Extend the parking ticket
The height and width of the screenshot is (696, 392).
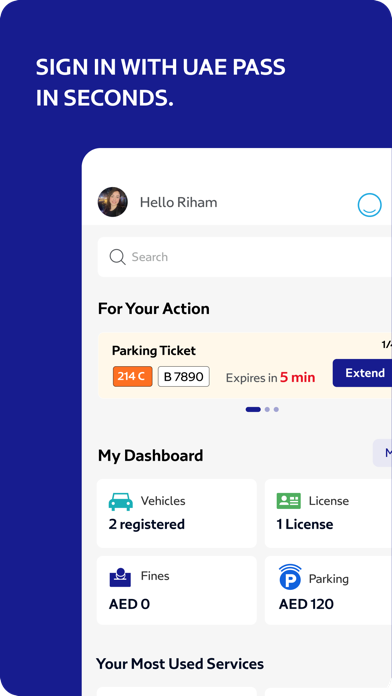coord(362,373)
